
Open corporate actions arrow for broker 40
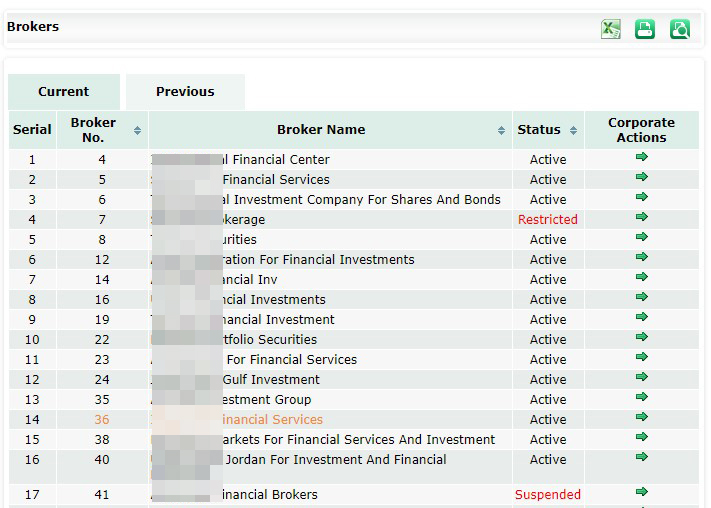click(x=641, y=458)
